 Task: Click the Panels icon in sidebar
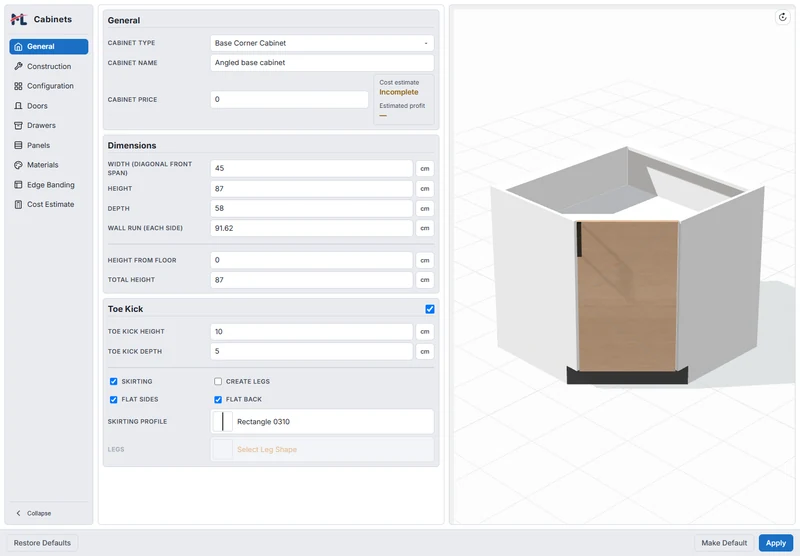click(x=18, y=145)
